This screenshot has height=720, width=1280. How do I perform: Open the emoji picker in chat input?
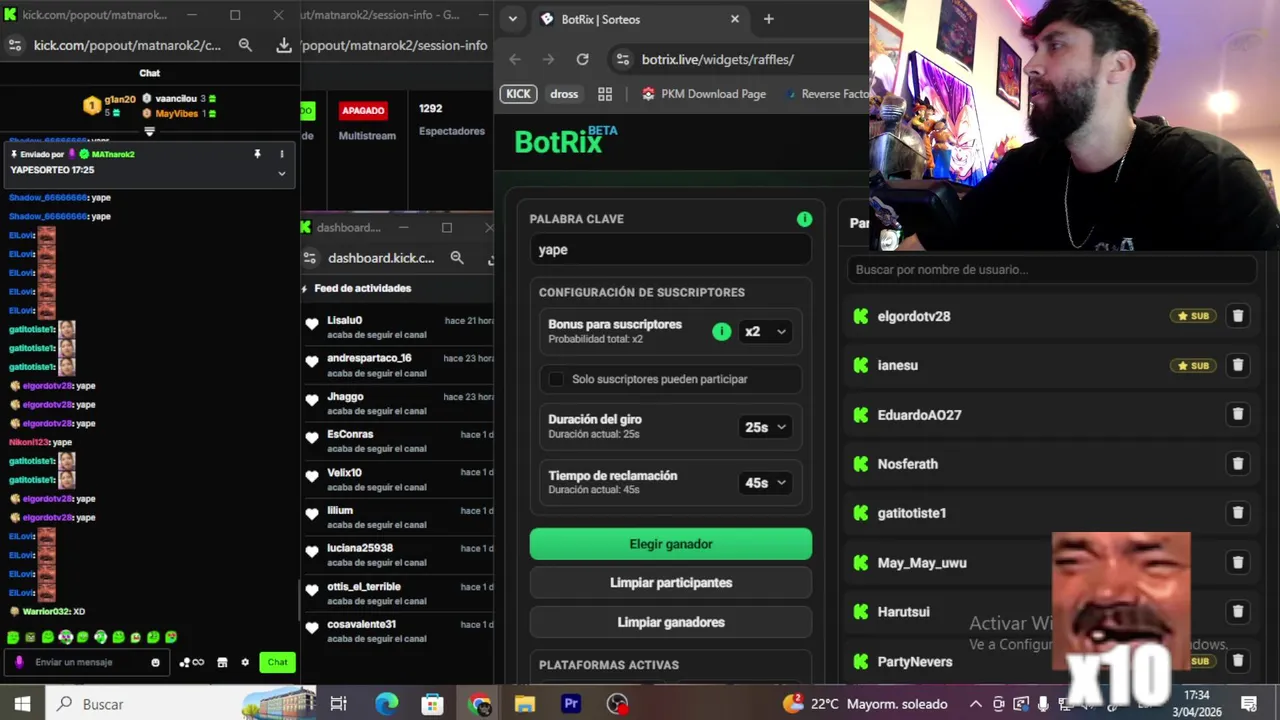click(x=155, y=662)
